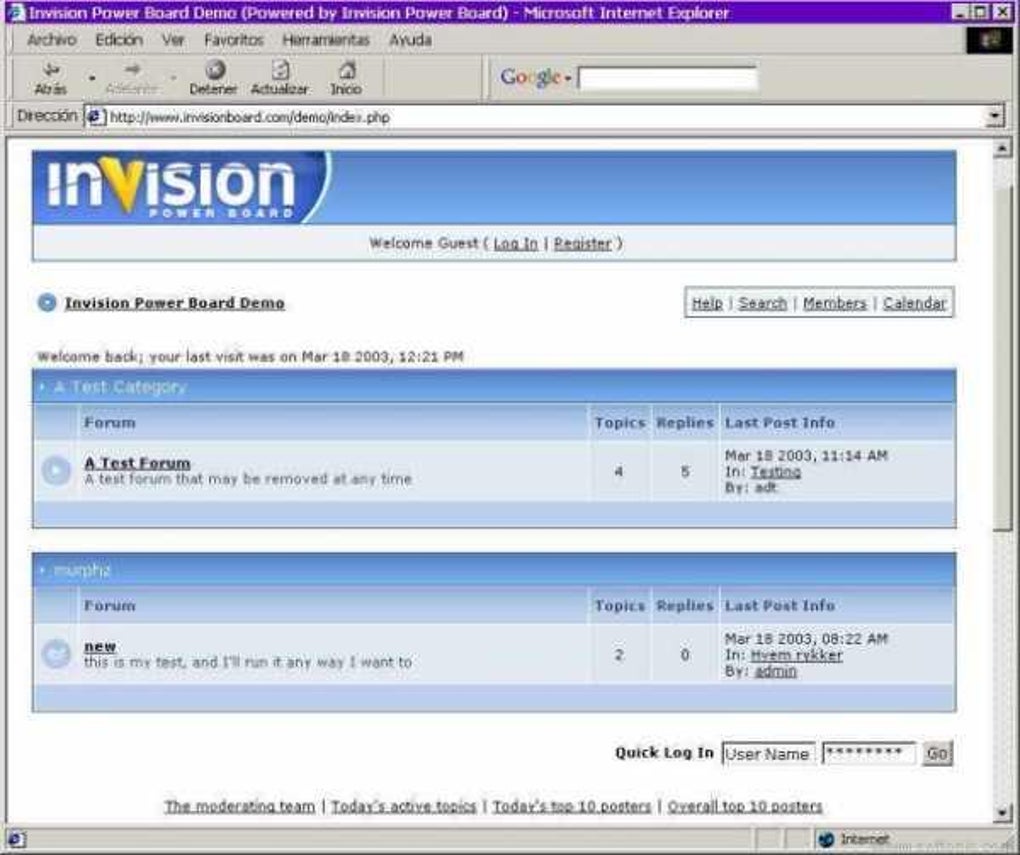Click the status bar page icon
The image size is (1020, 855).
(16, 839)
